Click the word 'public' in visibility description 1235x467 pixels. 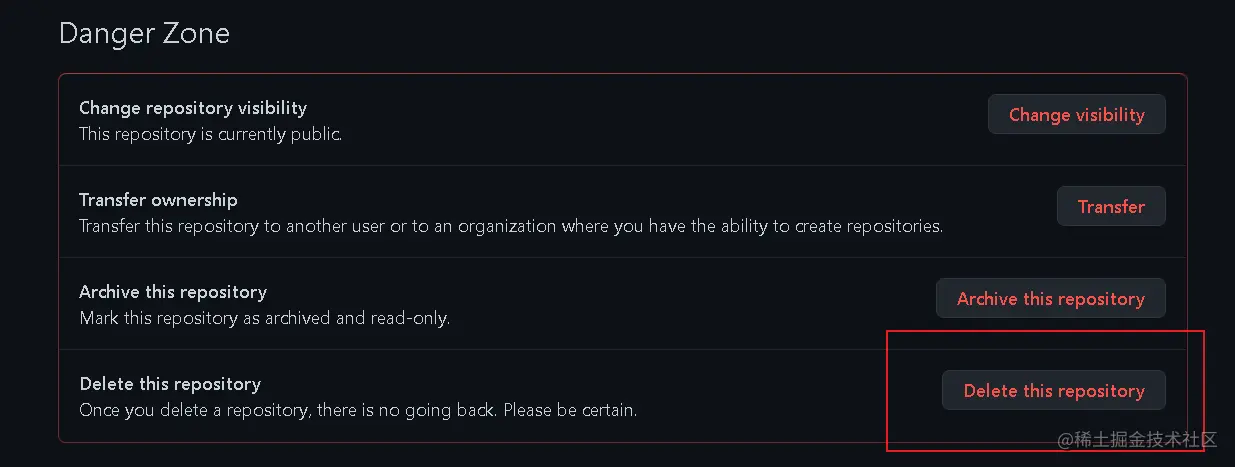click(316, 134)
